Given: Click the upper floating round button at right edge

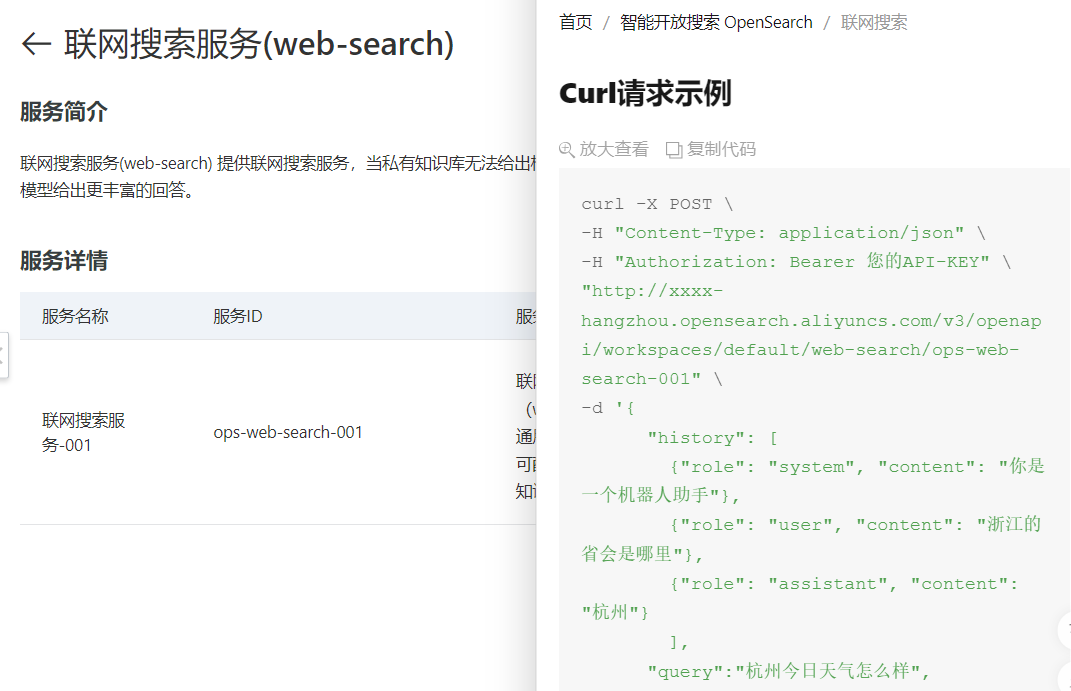Looking at the screenshot, I should pyautogui.click(x=1064, y=630).
